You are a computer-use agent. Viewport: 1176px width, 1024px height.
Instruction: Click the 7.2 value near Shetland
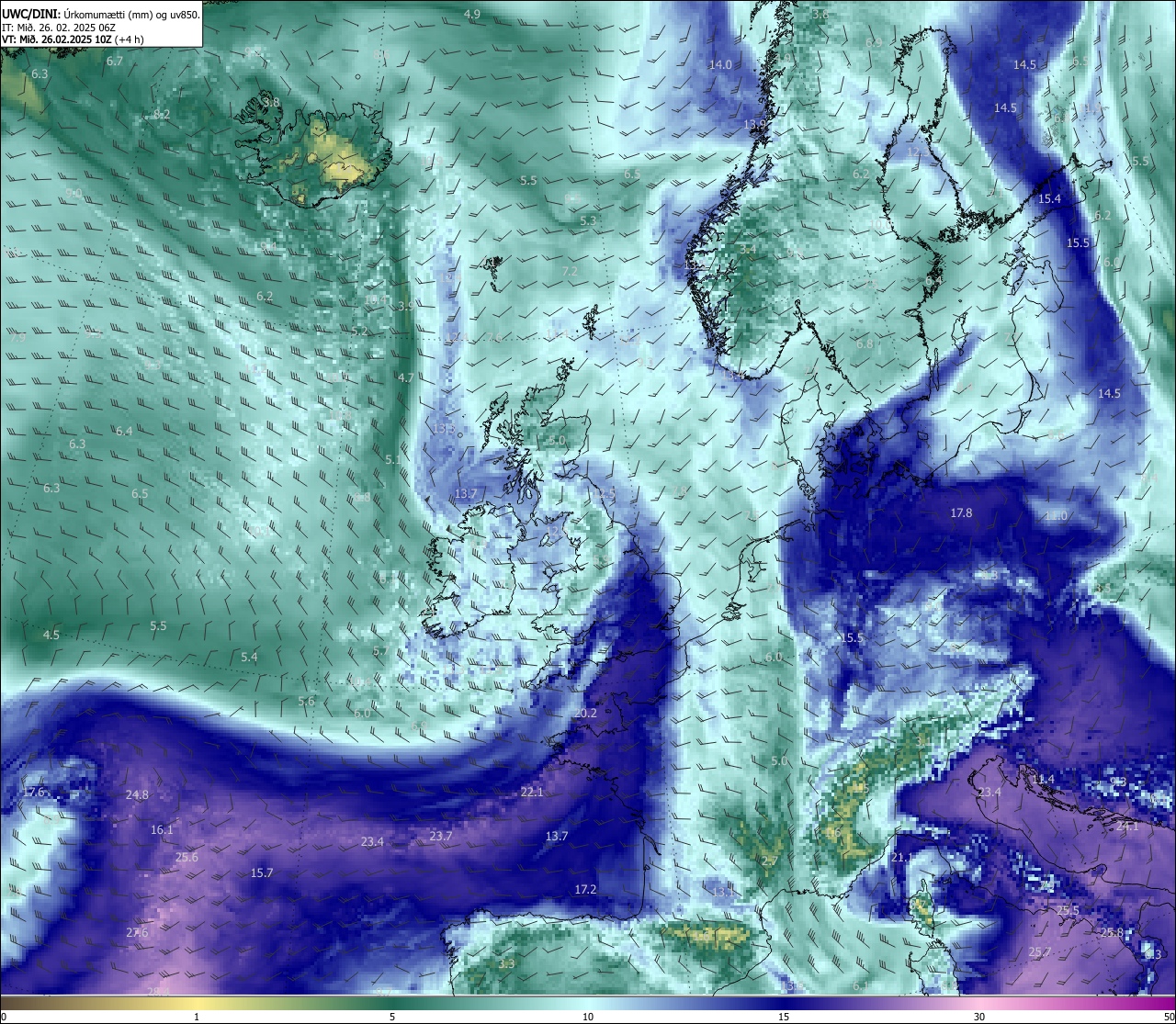click(x=570, y=271)
